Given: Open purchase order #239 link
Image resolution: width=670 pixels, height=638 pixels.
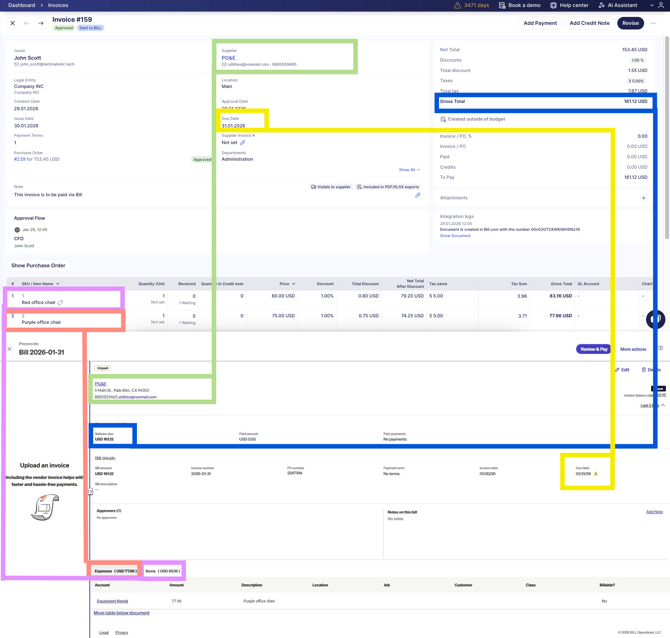Looking at the screenshot, I should coord(20,159).
